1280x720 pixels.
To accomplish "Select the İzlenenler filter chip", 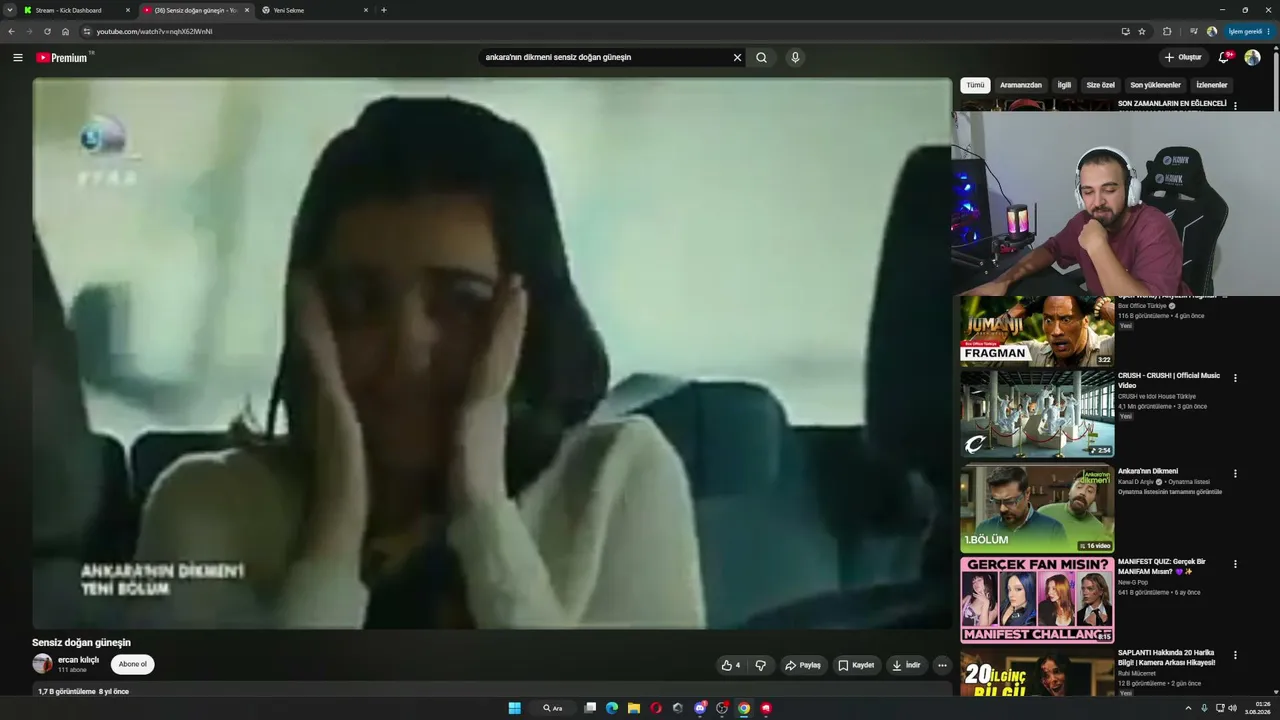I will 1212,85.
